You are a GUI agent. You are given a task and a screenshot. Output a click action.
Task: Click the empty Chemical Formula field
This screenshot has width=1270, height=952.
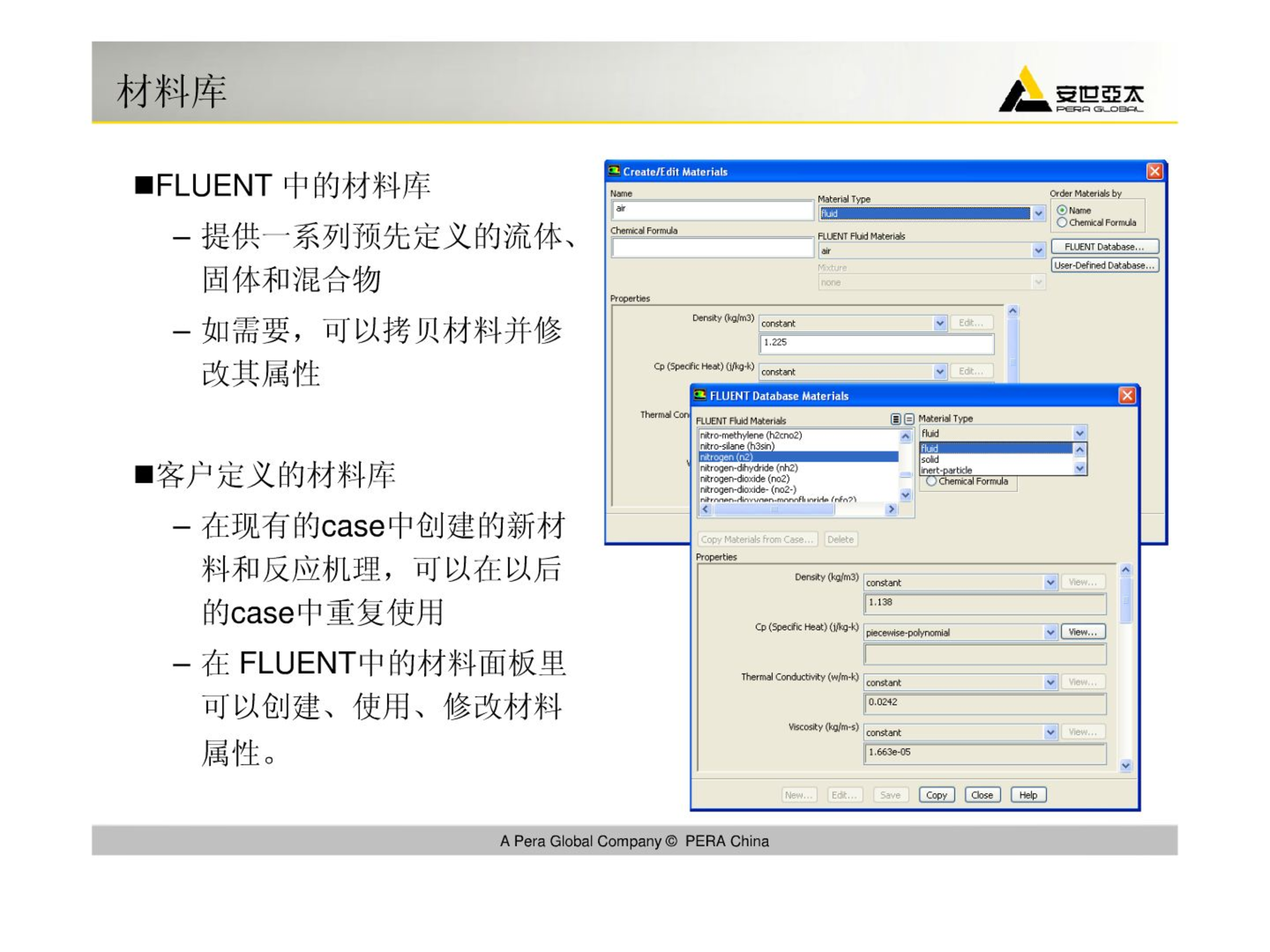pos(712,247)
